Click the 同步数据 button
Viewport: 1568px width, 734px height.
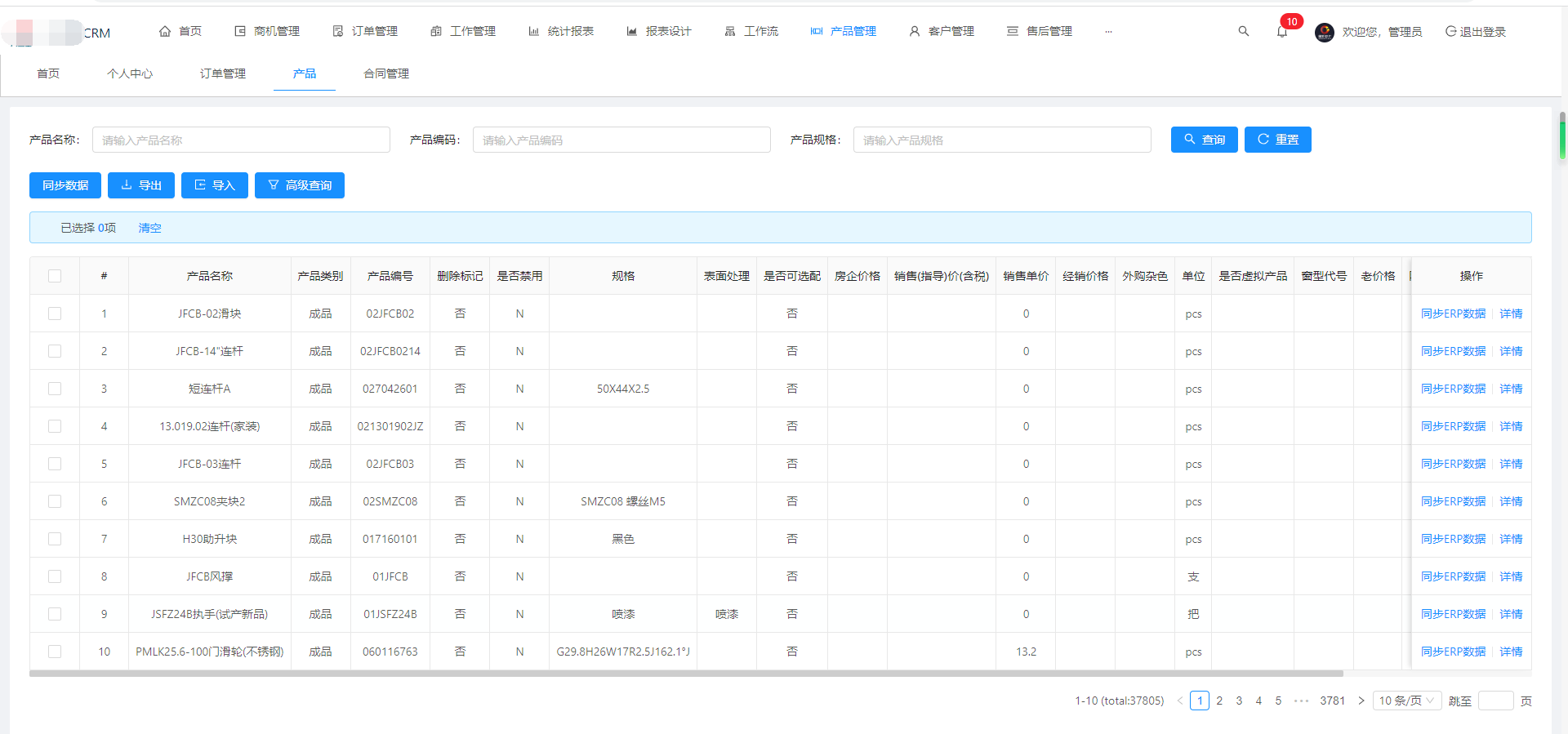click(65, 185)
